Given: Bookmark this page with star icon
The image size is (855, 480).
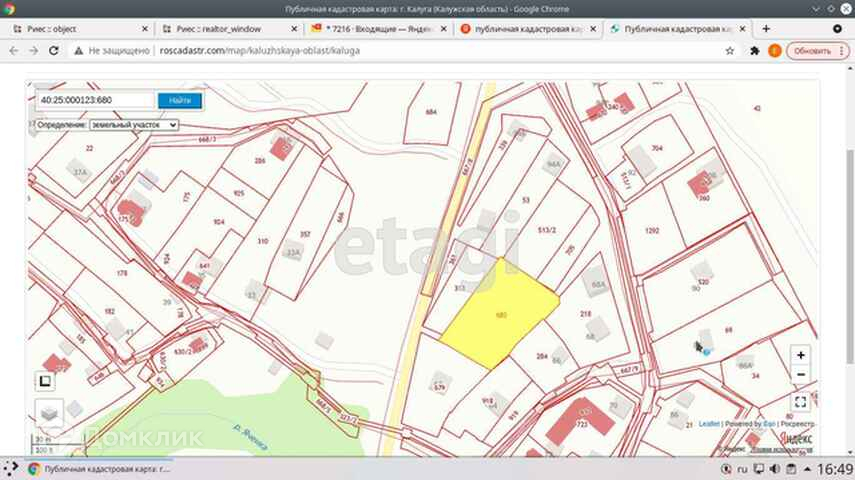Looking at the screenshot, I should (729, 50).
